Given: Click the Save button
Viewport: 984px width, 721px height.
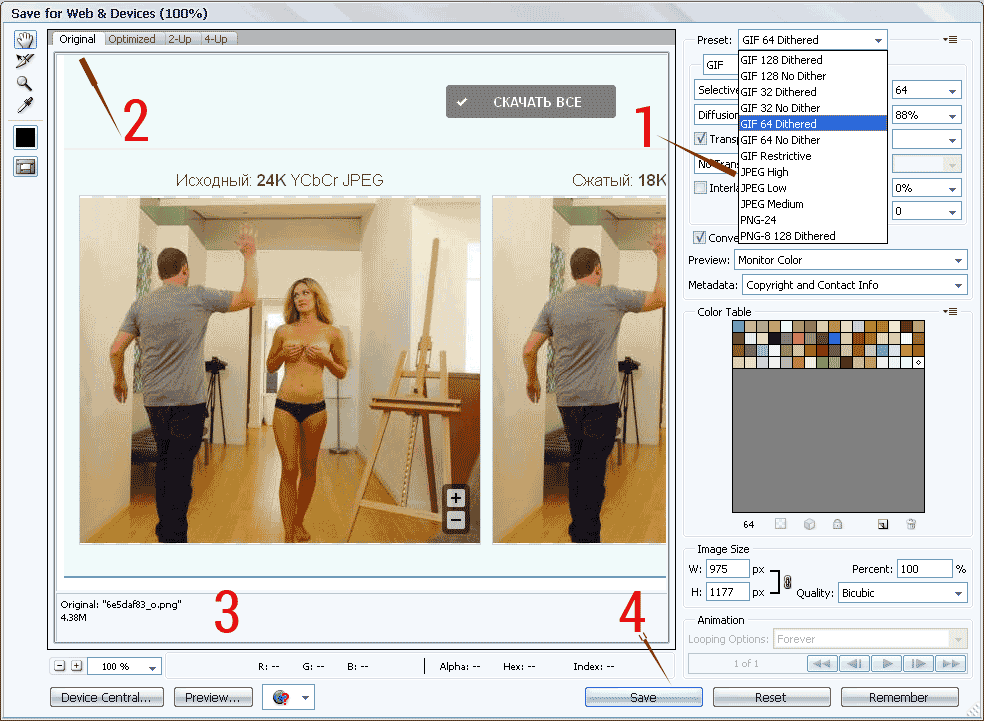Looking at the screenshot, I should coord(644,697).
